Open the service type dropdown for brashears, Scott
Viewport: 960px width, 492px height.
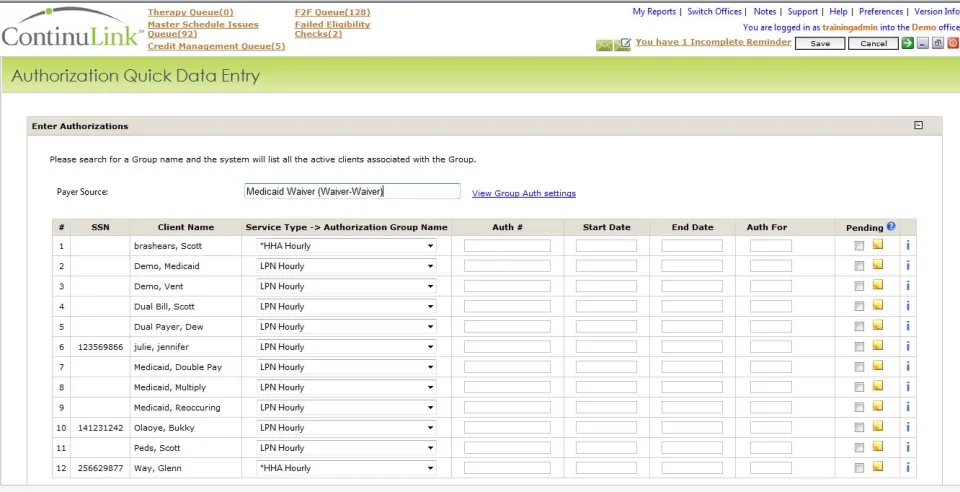pyautogui.click(x=347, y=246)
